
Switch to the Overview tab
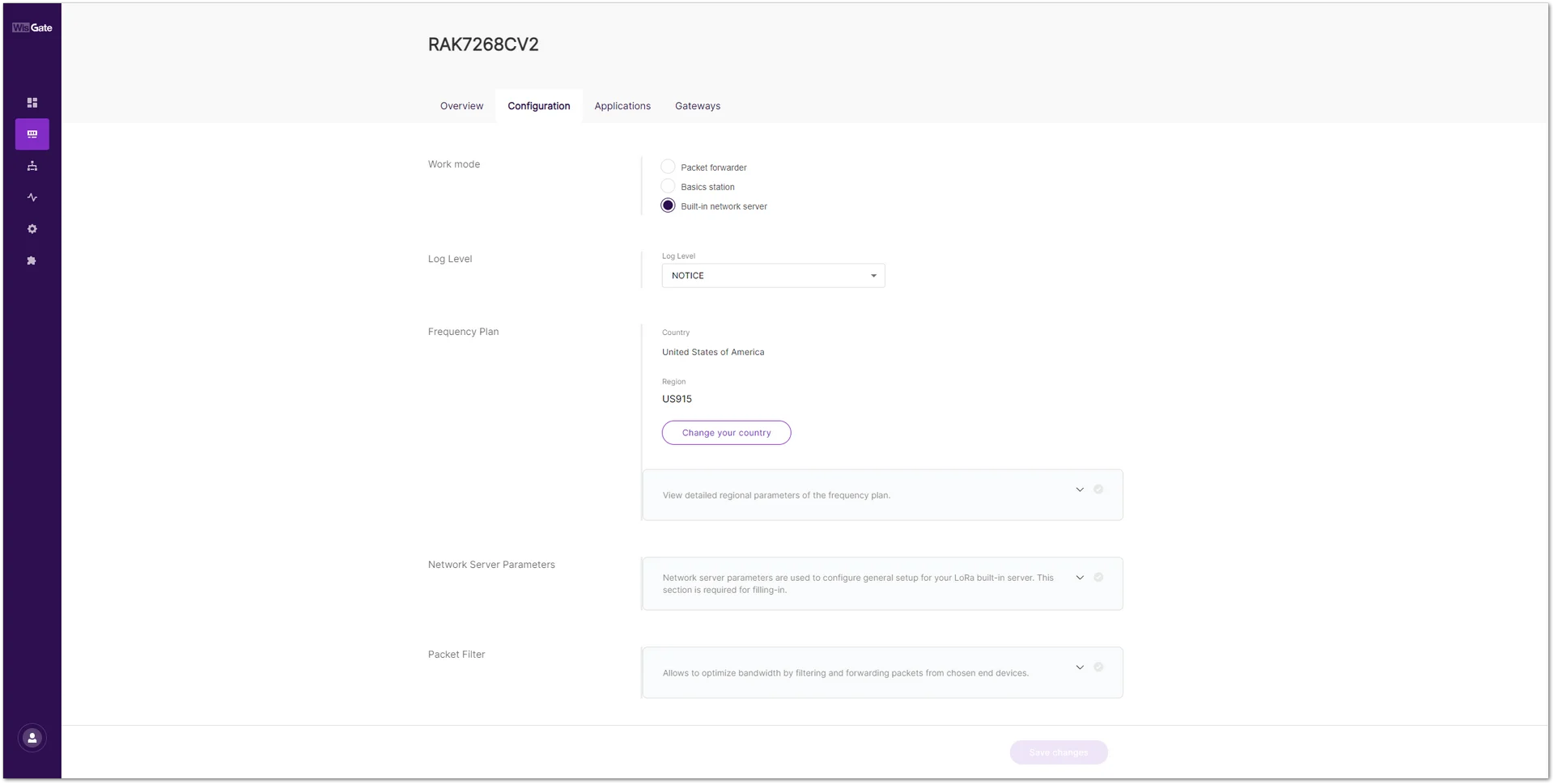coord(461,106)
